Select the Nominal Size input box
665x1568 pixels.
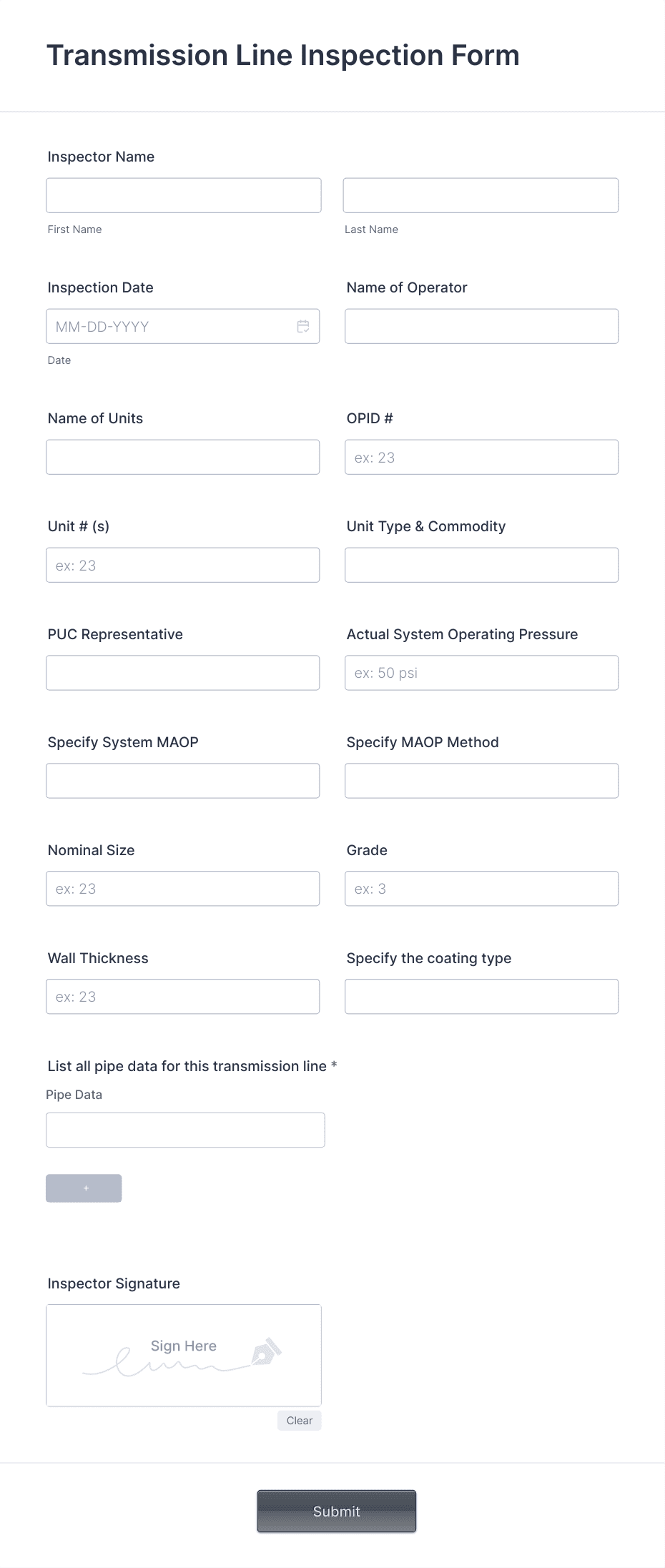pos(183,888)
